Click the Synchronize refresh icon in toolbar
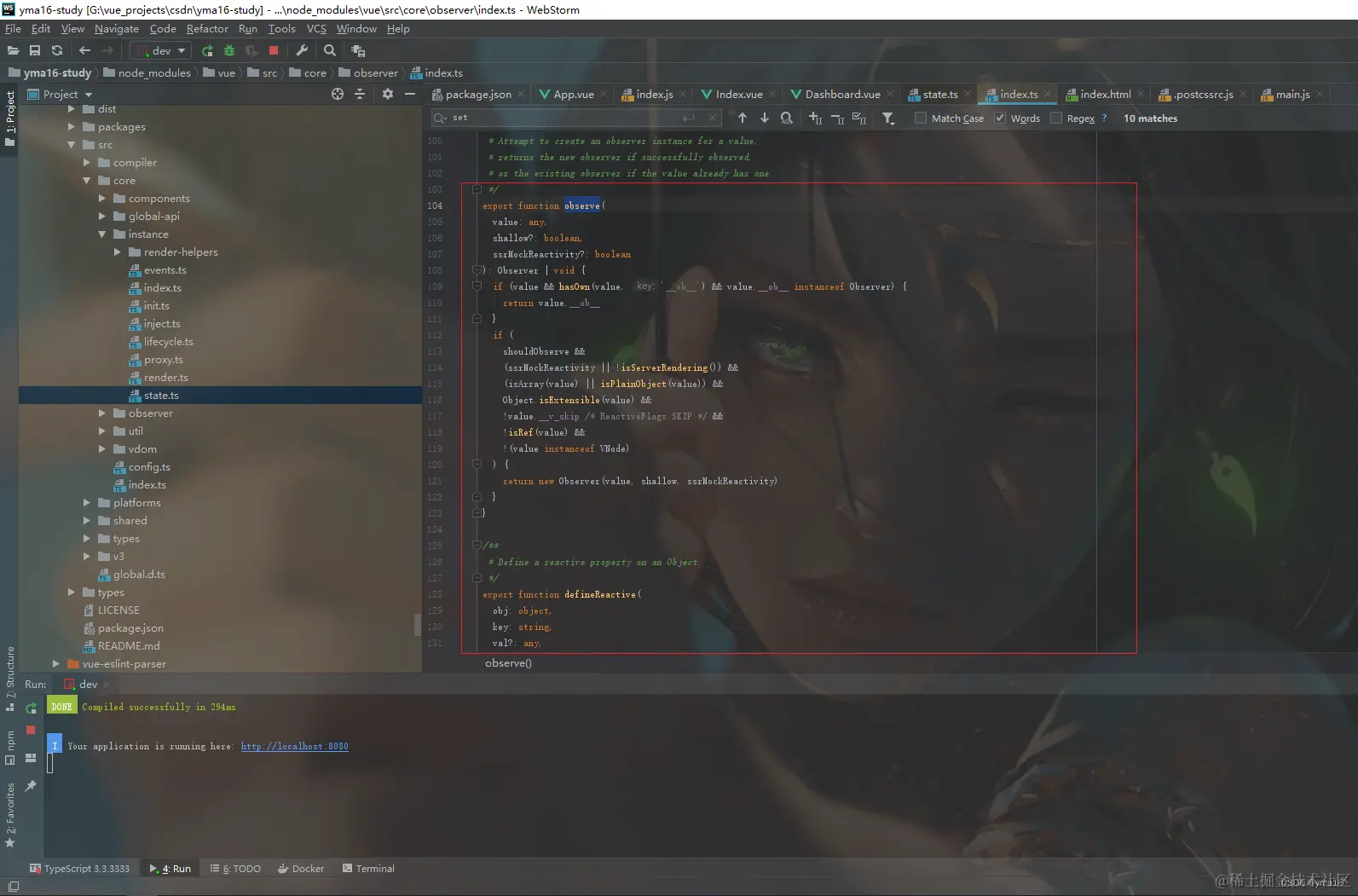 point(57,50)
